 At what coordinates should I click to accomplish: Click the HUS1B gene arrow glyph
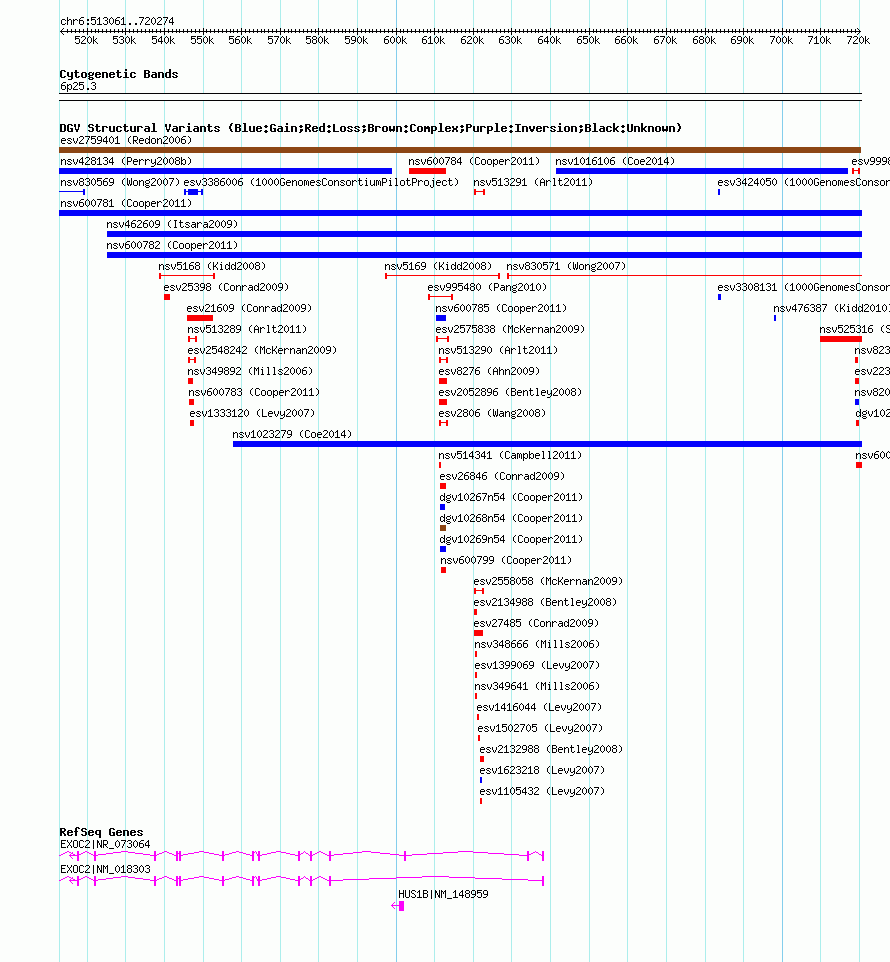397,906
